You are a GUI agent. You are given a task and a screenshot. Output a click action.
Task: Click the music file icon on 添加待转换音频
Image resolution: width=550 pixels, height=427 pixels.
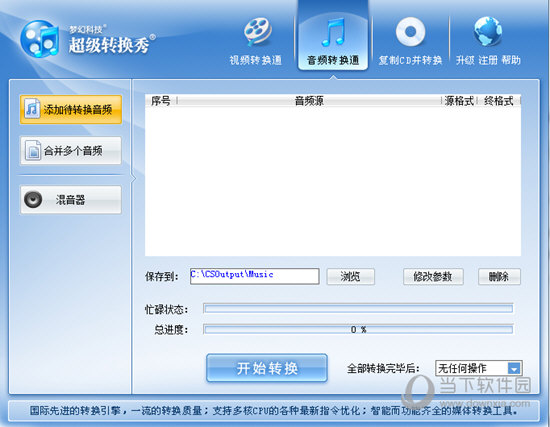[x=32, y=108]
